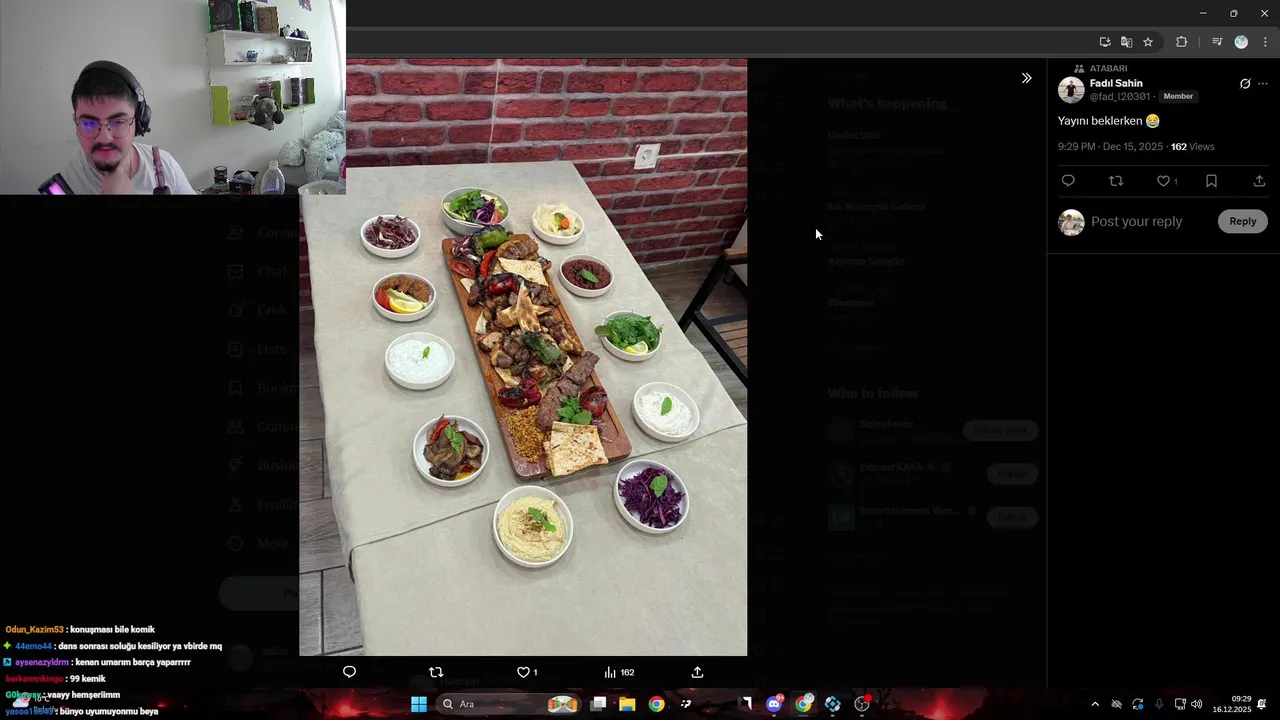Click the enlarged food platter photo
This screenshot has height=720, width=1280.
(523, 357)
